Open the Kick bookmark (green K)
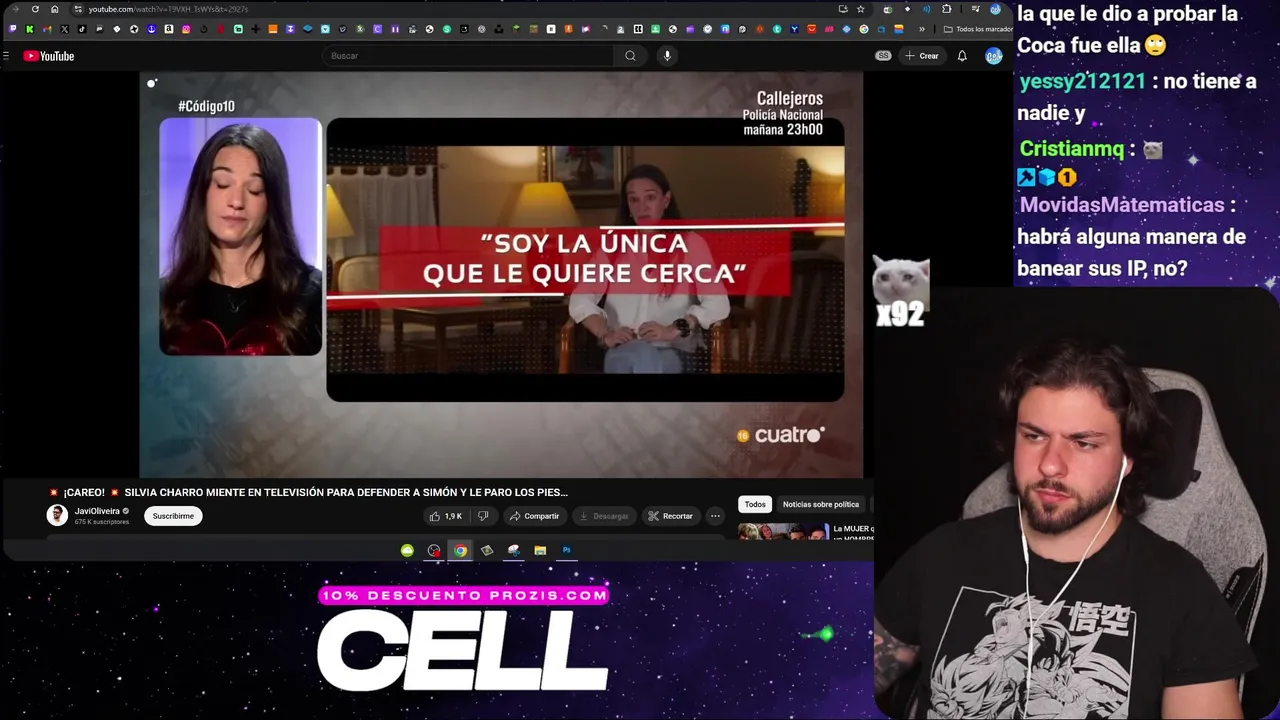 (x=30, y=29)
